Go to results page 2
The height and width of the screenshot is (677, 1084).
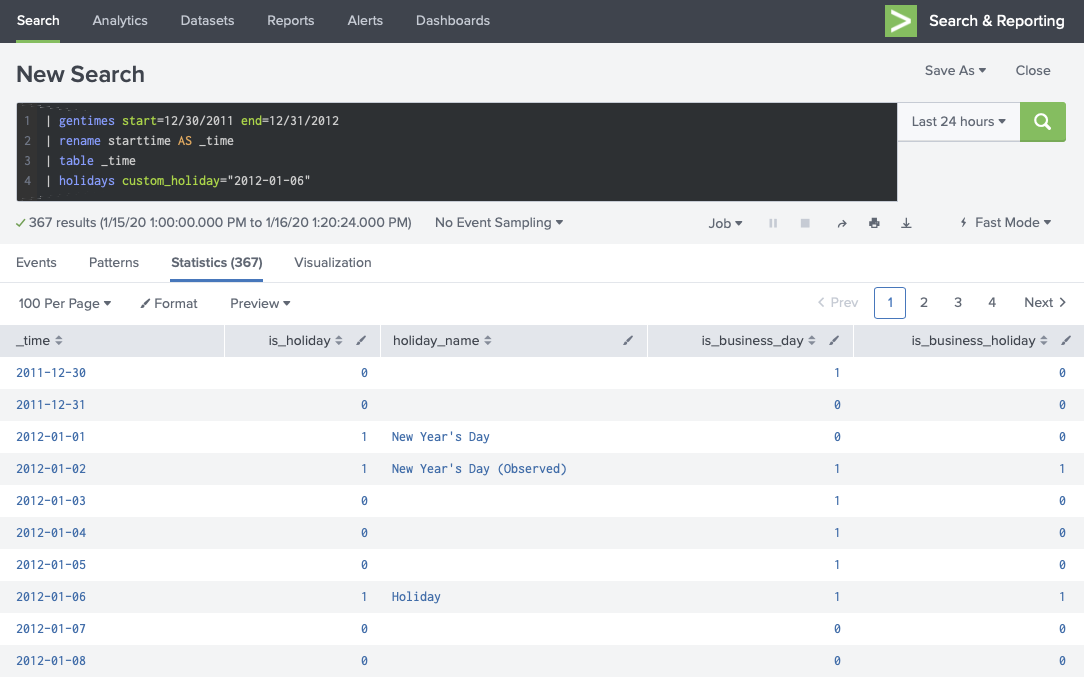point(924,303)
